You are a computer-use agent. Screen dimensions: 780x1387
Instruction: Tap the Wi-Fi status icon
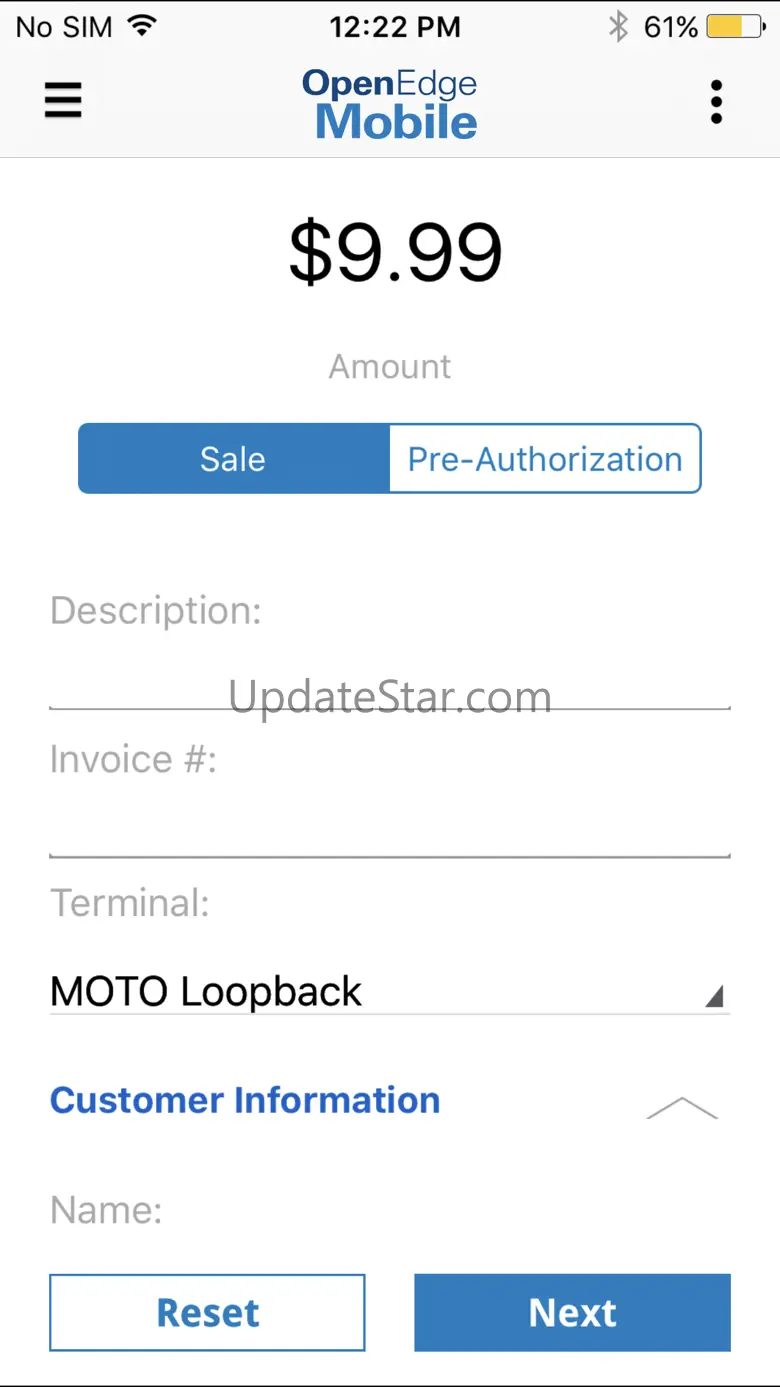(x=143, y=26)
